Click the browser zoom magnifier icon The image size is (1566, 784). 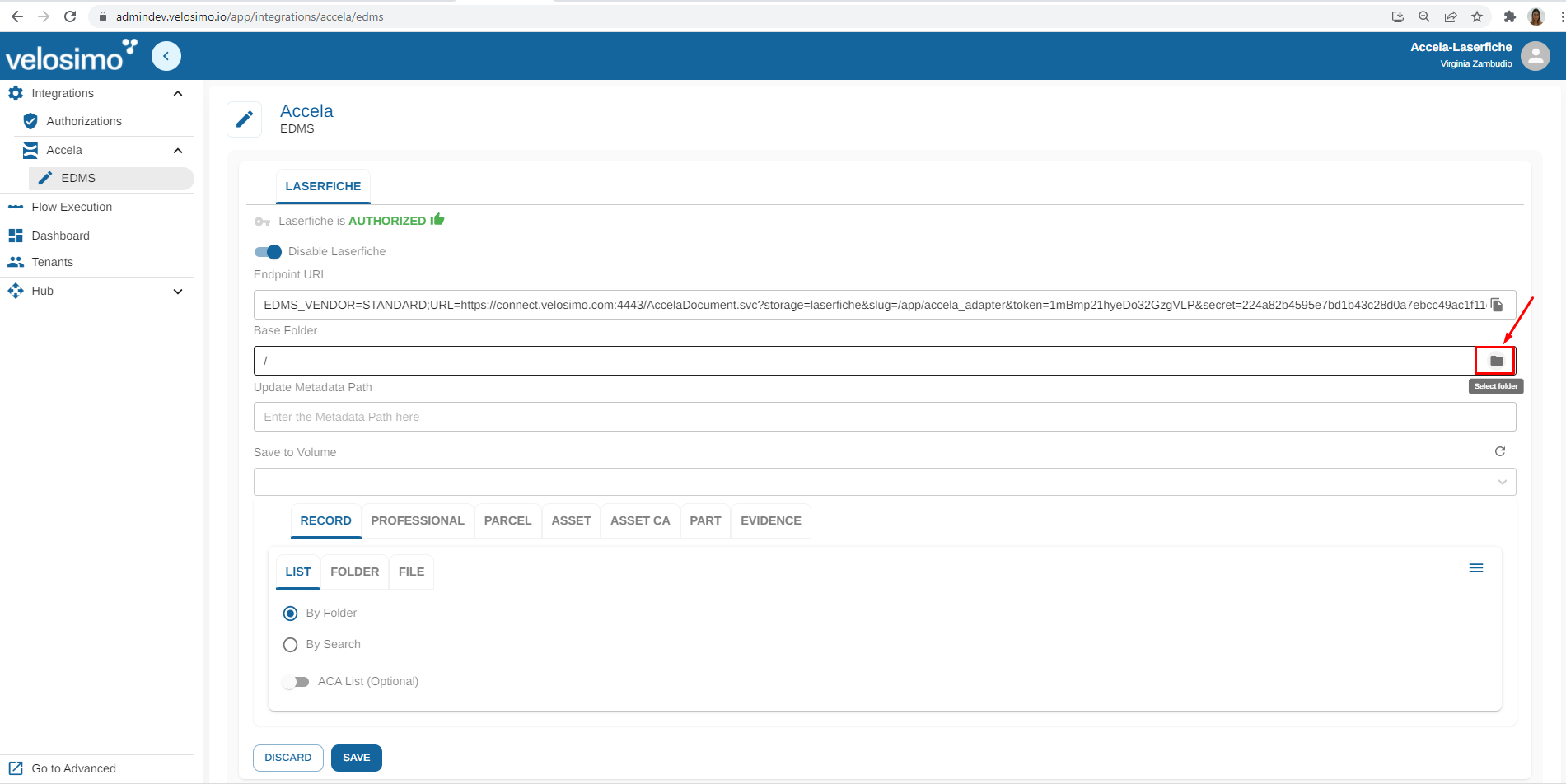(1423, 16)
